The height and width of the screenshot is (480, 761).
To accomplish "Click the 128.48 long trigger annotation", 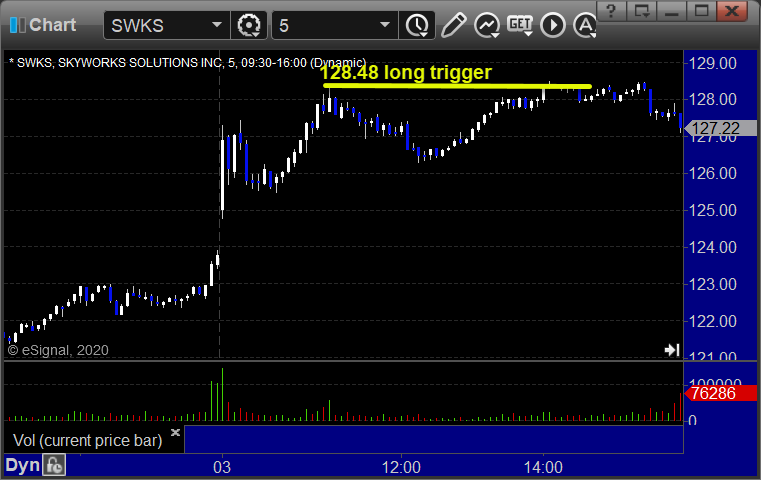I will [406, 72].
